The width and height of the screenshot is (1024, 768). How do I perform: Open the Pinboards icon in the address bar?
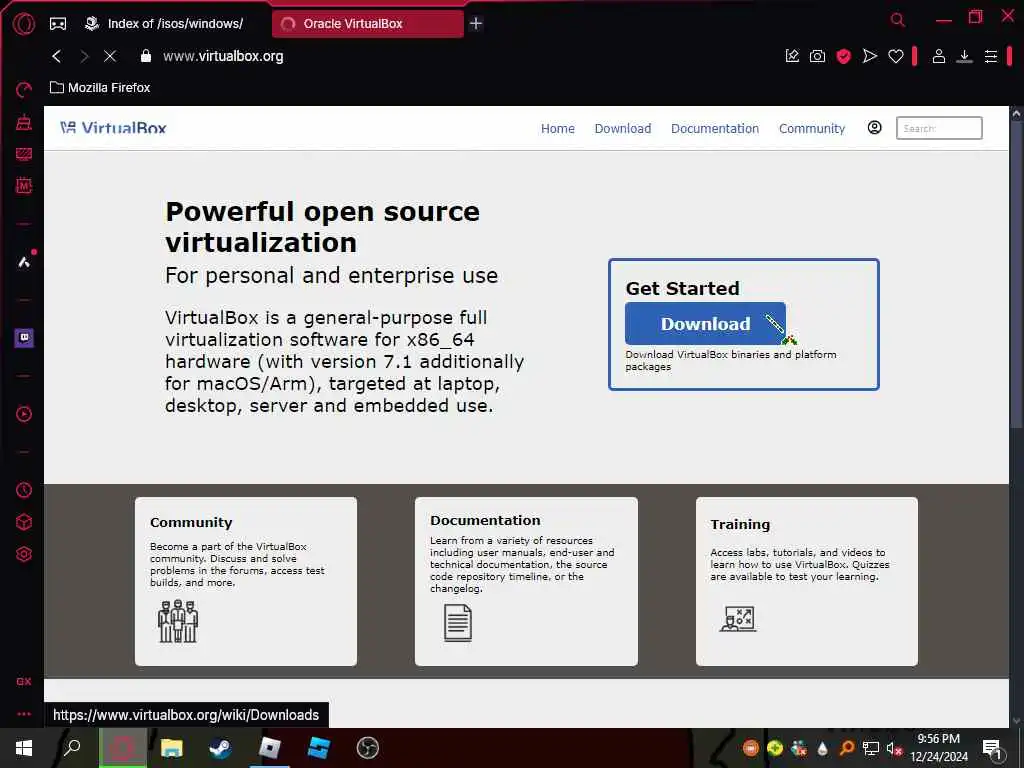(792, 56)
